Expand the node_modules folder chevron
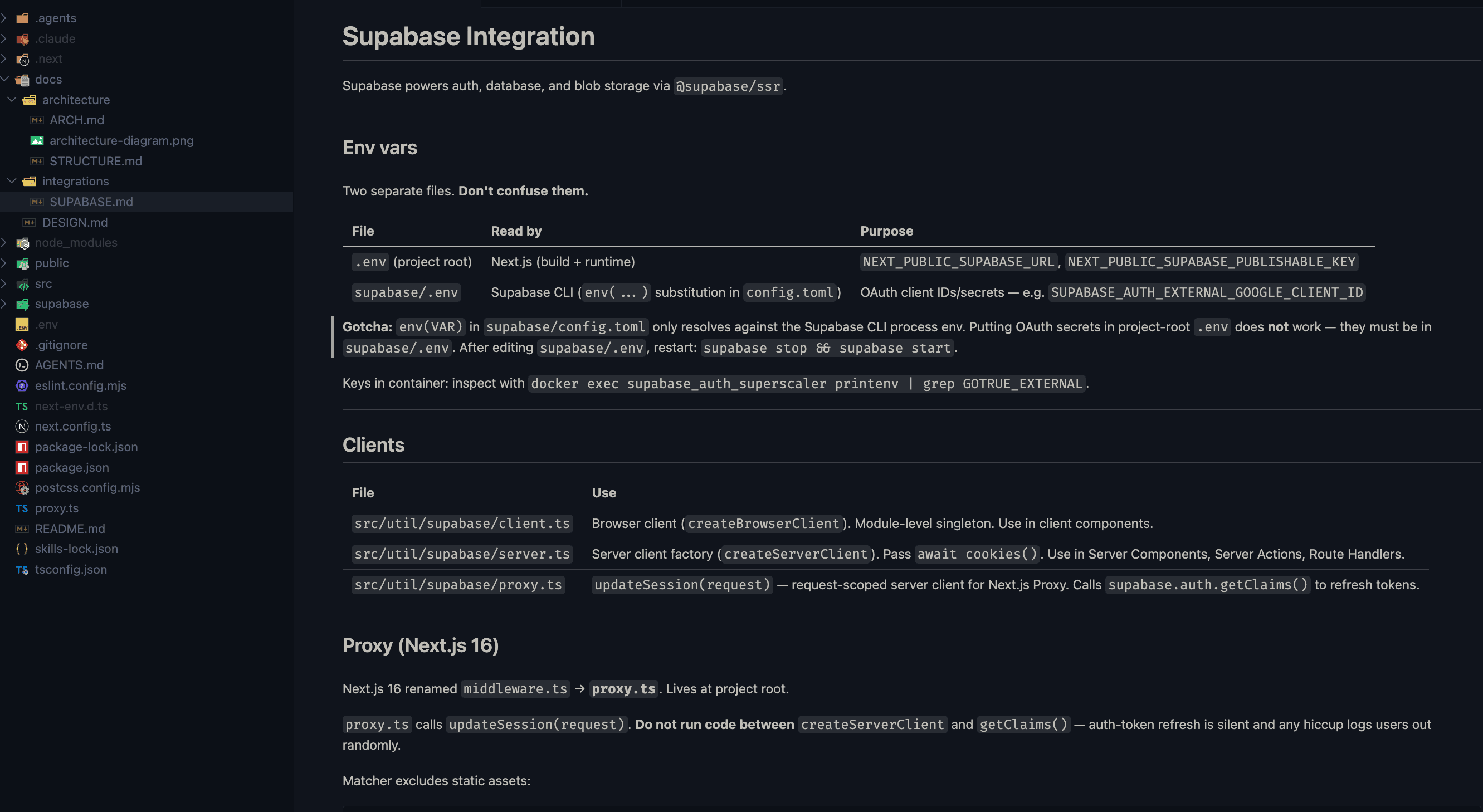The image size is (1483, 812). pos(4,243)
